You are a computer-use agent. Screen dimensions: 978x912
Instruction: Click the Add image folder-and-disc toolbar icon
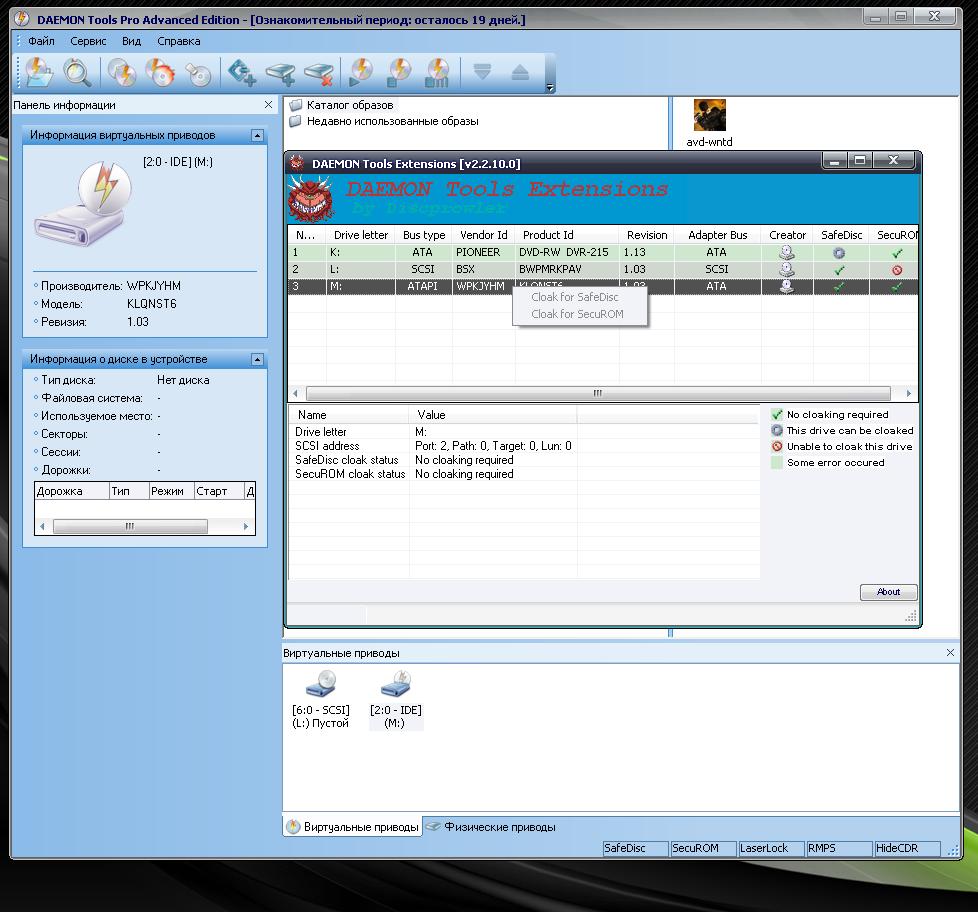39,72
